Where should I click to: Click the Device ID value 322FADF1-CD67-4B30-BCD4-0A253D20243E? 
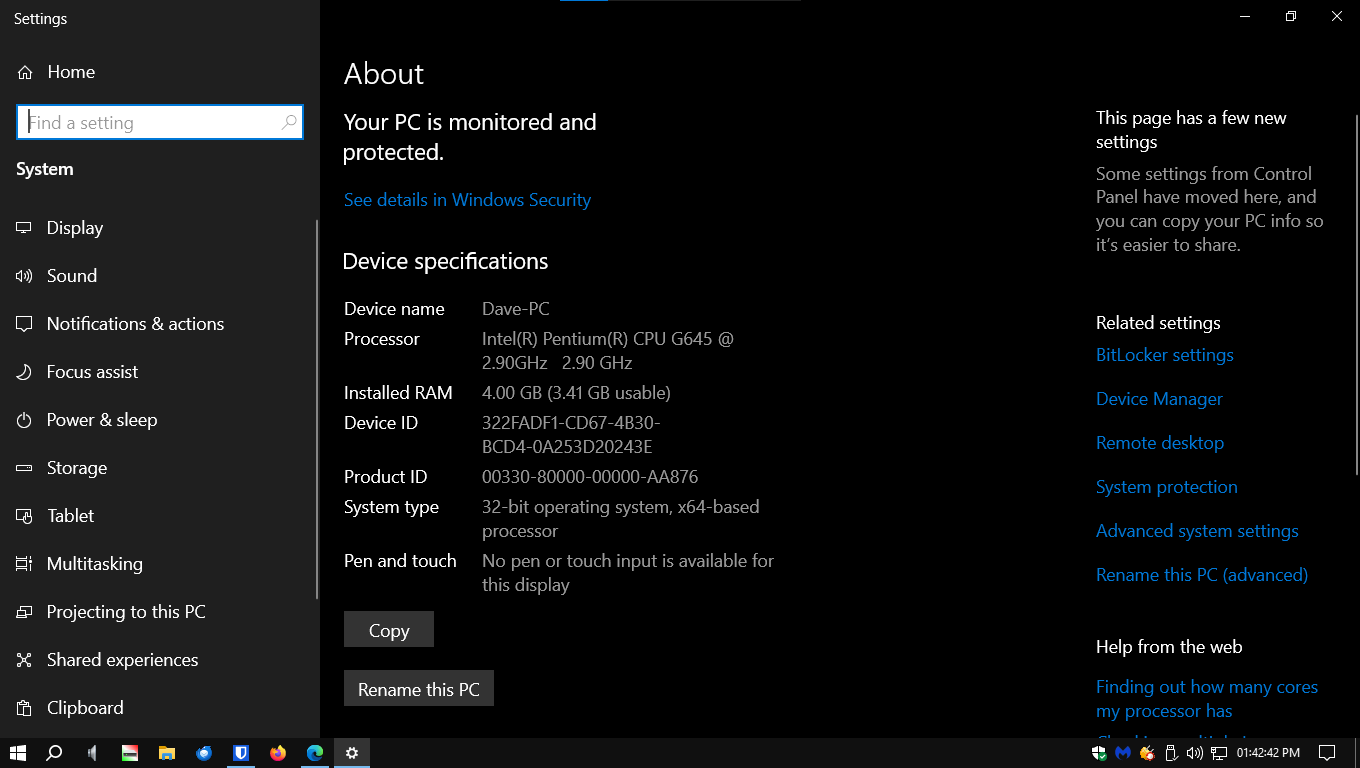click(571, 435)
